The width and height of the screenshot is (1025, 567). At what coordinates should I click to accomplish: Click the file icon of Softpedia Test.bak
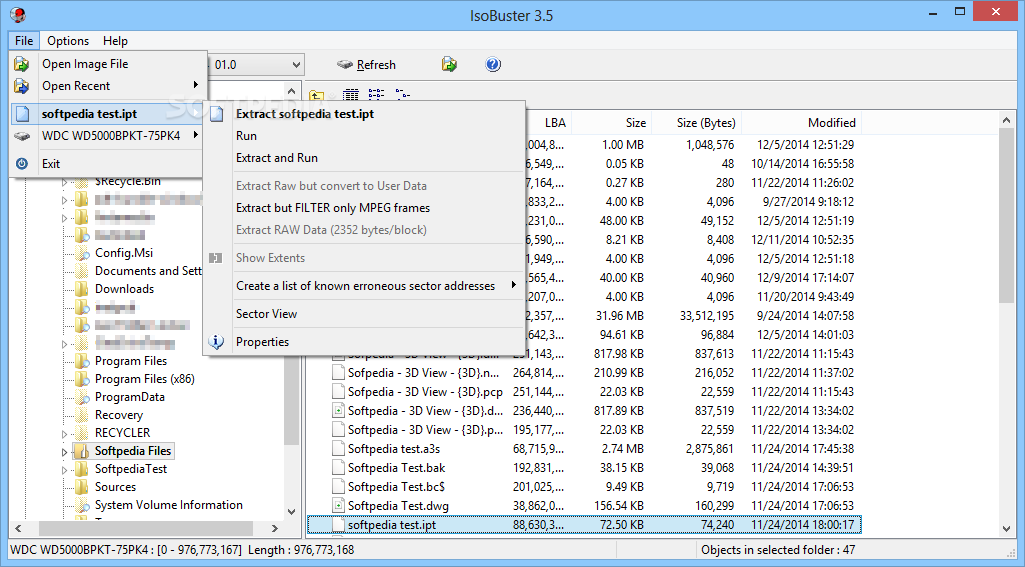tap(338, 468)
